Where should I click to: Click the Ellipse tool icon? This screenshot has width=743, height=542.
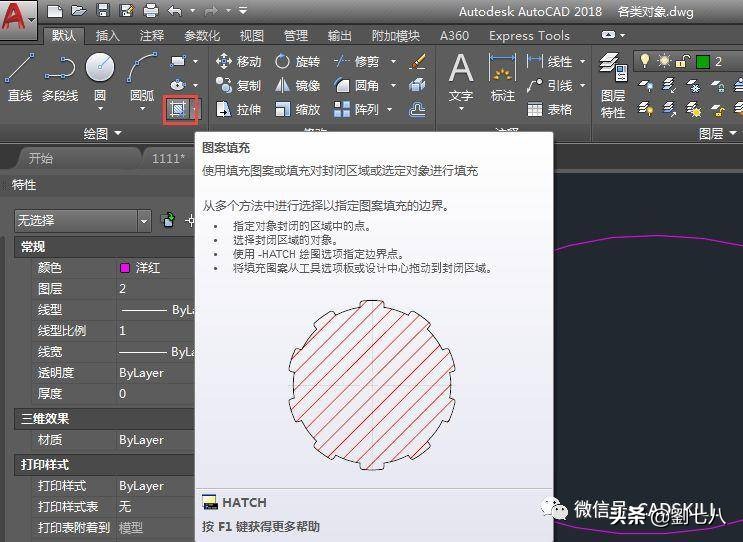click(178, 85)
